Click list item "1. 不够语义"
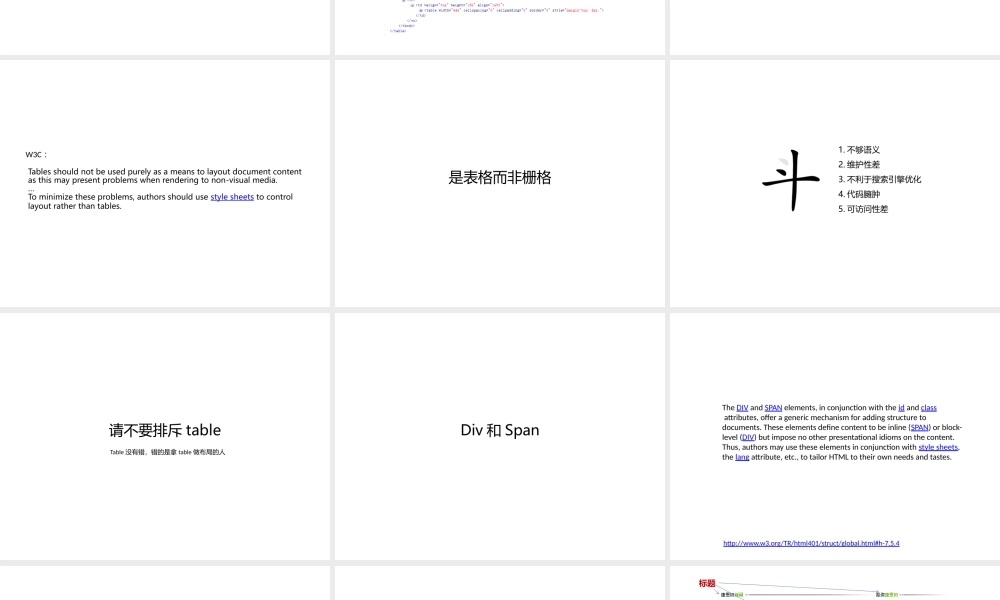The width and height of the screenshot is (1000, 600). coord(859,149)
